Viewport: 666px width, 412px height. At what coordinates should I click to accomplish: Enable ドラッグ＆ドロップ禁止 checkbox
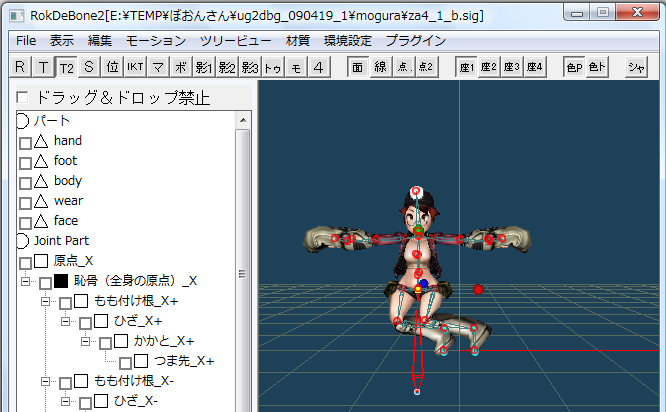(x=24, y=99)
